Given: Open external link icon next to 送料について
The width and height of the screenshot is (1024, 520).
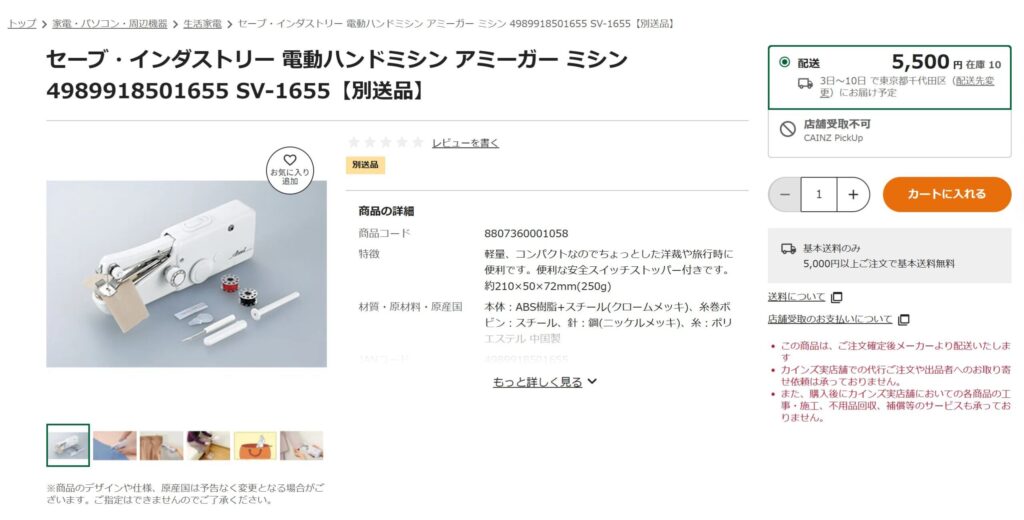Looking at the screenshot, I should point(837,297).
